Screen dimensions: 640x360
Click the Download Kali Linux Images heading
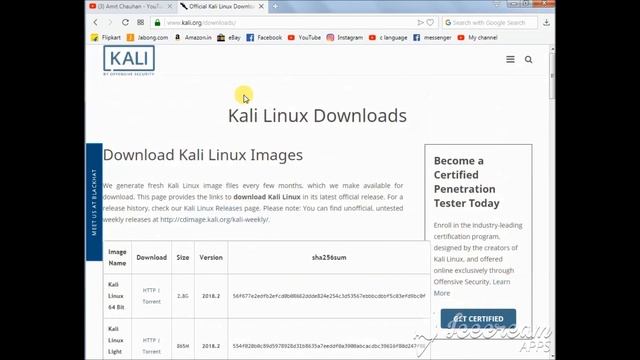coord(203,155)
